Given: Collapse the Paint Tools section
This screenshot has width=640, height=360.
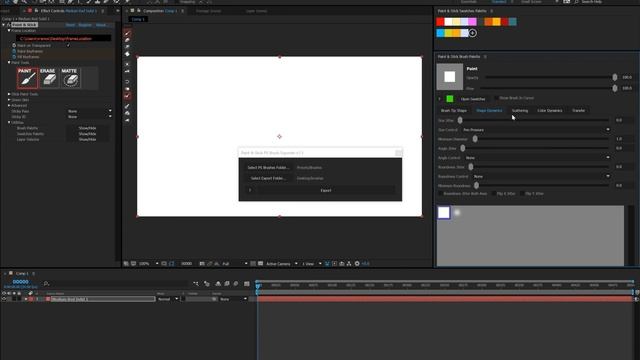Looking at the screenshot, I should [x=9, y=62].
